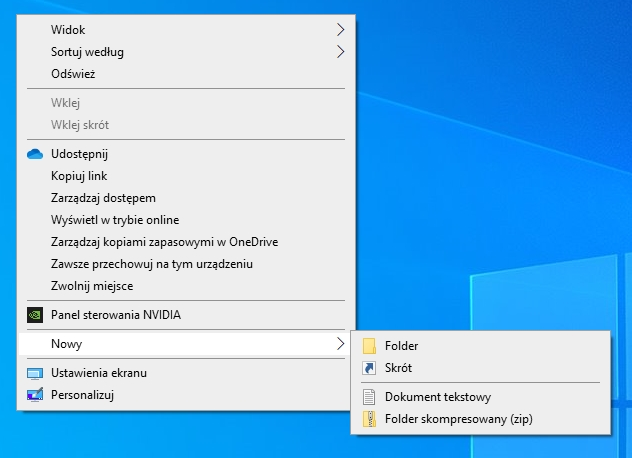Click the OneDrive cloud icon beside Udostępnij

click(35, 154)
